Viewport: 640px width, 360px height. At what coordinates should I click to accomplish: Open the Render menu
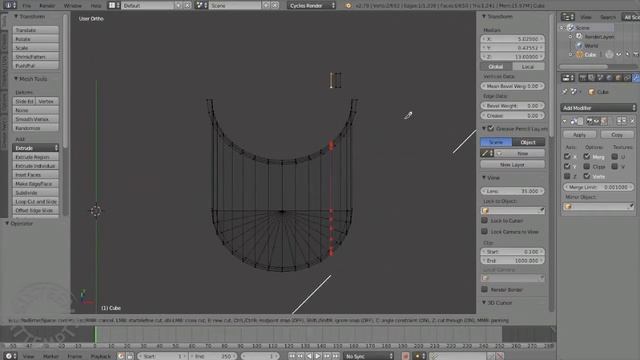pos(47,6)
